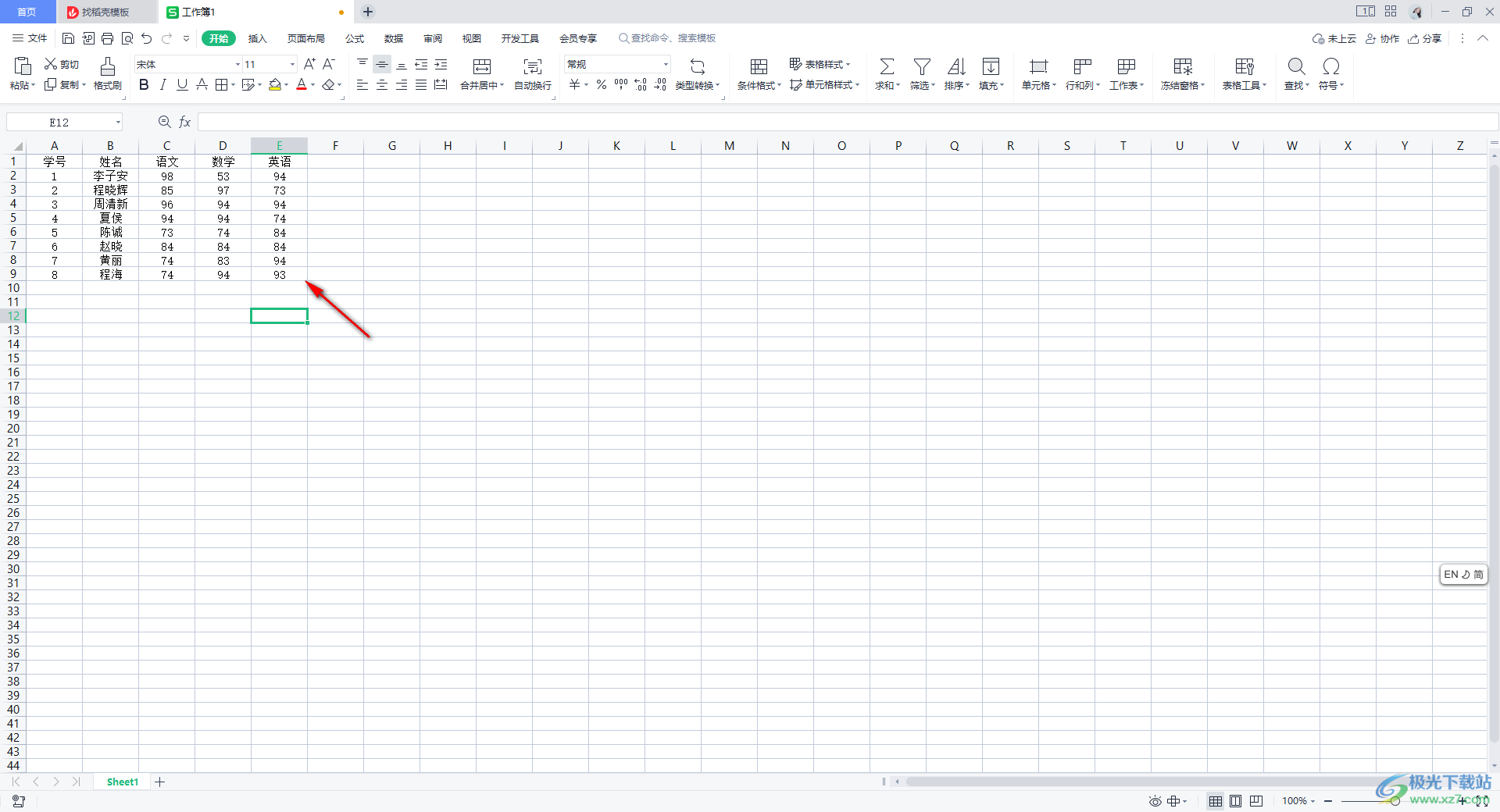Click the fill color bucket swatch
This screenshot has width=1500, height=812.
[275, 84]
